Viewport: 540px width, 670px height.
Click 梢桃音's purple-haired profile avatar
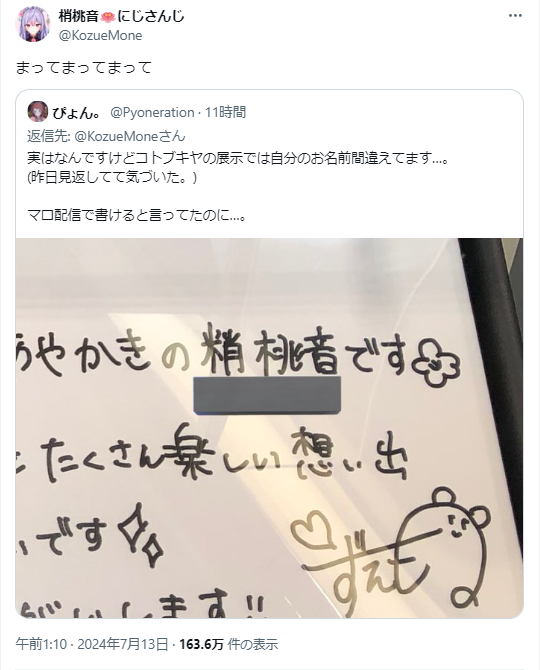point(33,24)
